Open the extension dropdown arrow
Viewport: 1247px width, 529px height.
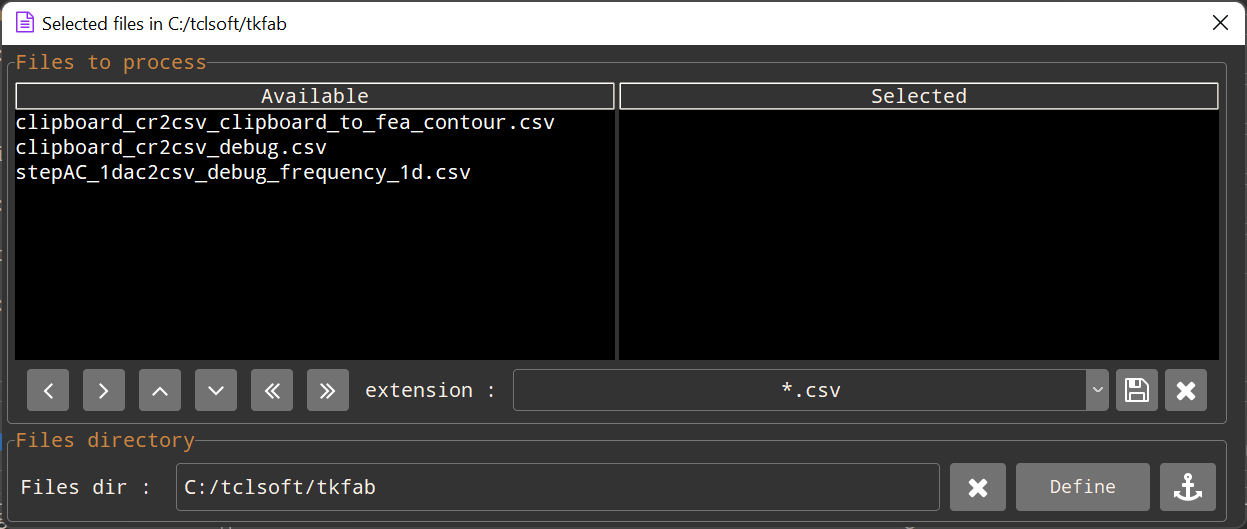click(x=1097, y=390)
